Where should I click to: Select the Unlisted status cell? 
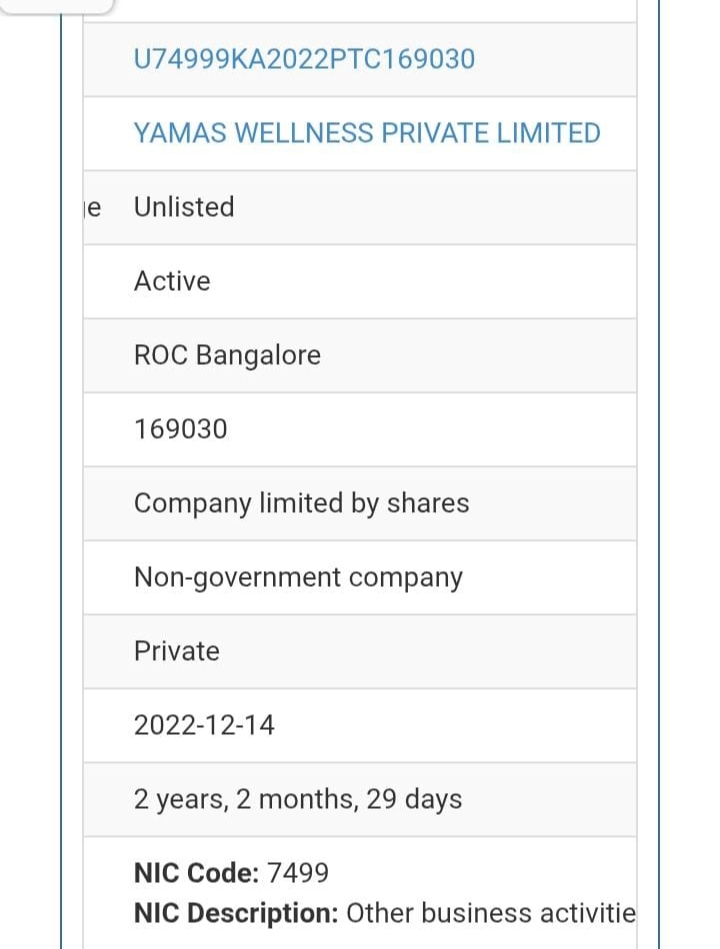tap(184, 208)
